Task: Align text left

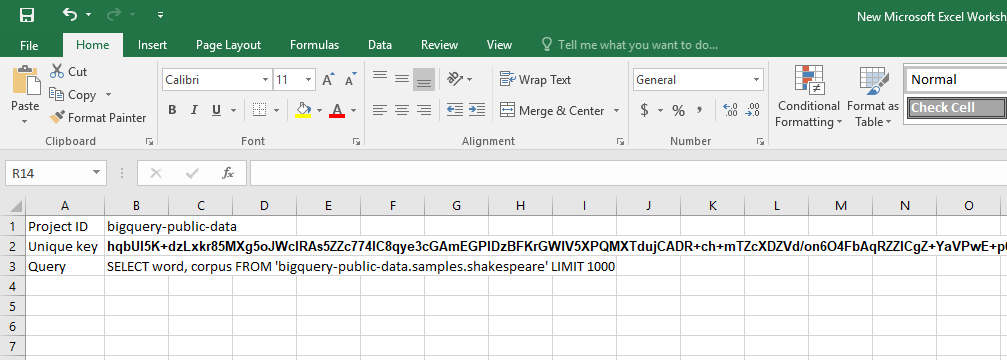Action: 380,110
